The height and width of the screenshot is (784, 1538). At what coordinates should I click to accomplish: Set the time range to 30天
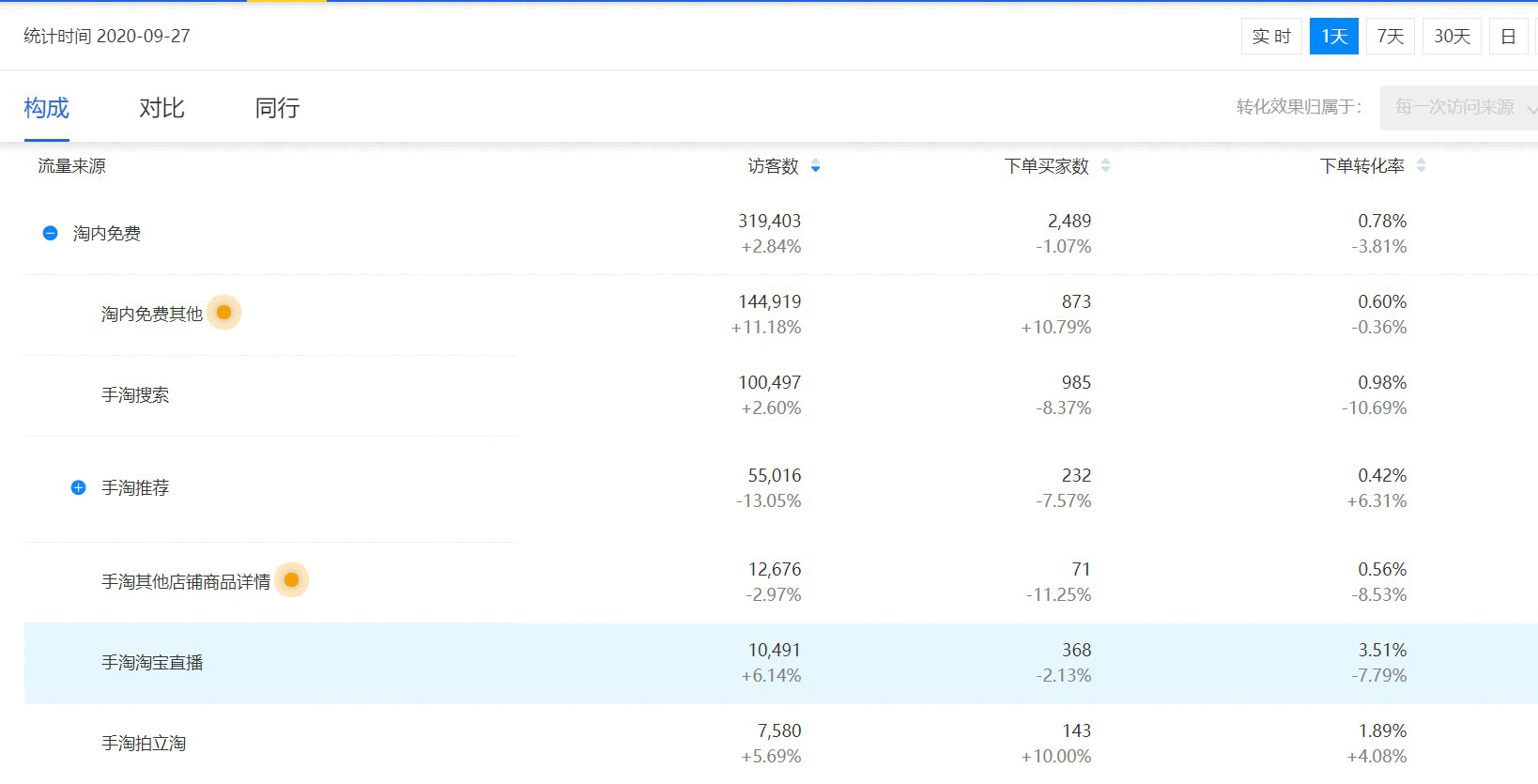[x=1452, y=37]
